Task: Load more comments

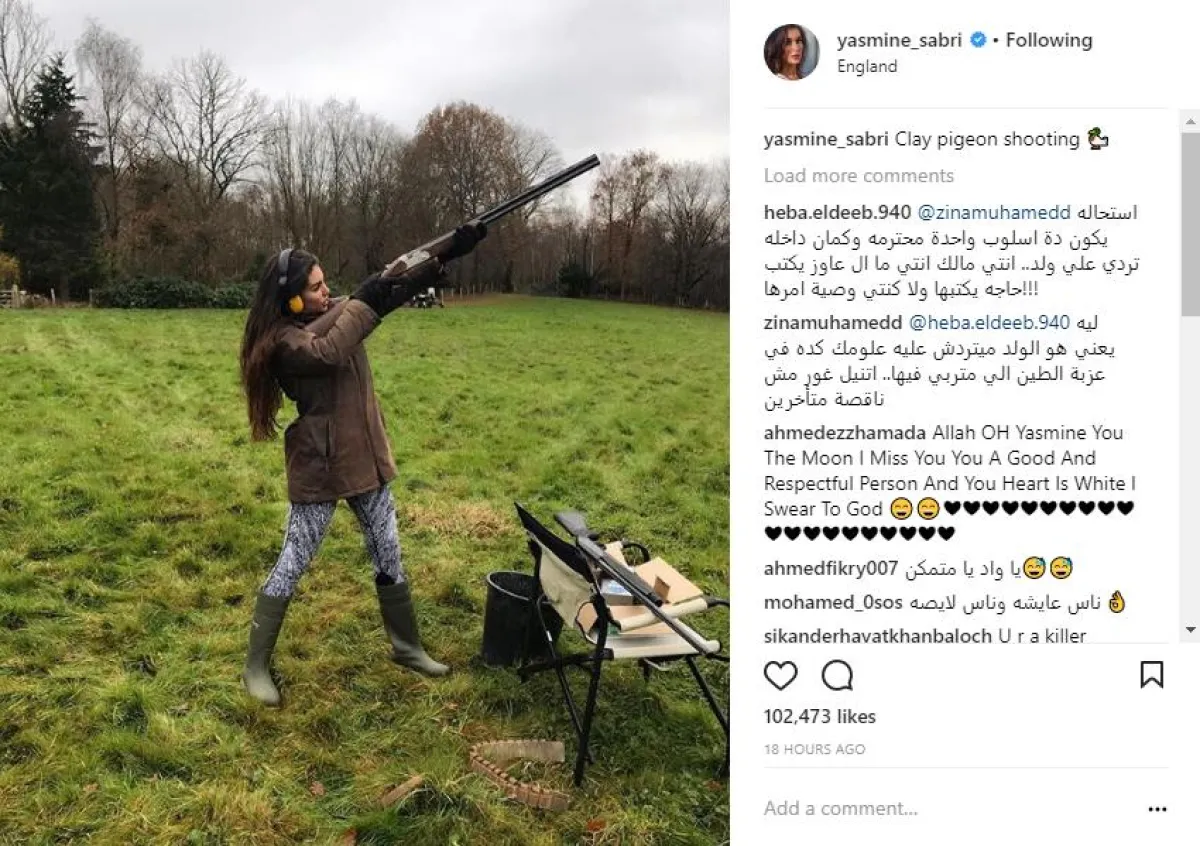Action: pos(859,176)
